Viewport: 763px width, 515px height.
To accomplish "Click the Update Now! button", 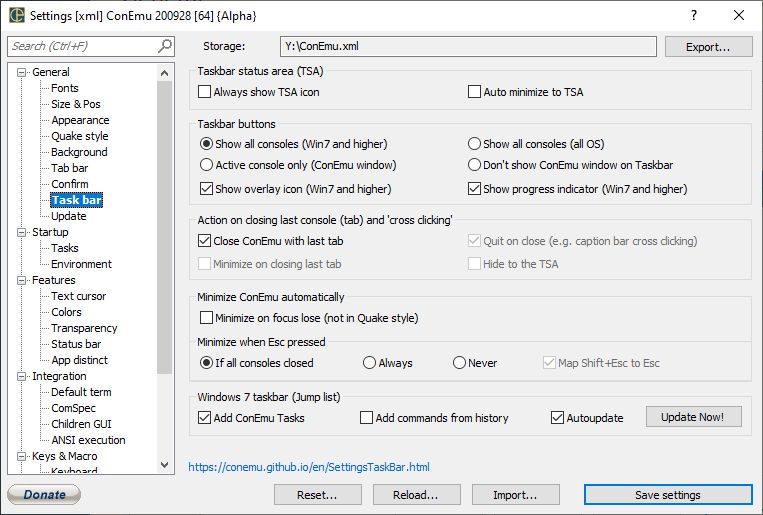I will pos(693,417).
